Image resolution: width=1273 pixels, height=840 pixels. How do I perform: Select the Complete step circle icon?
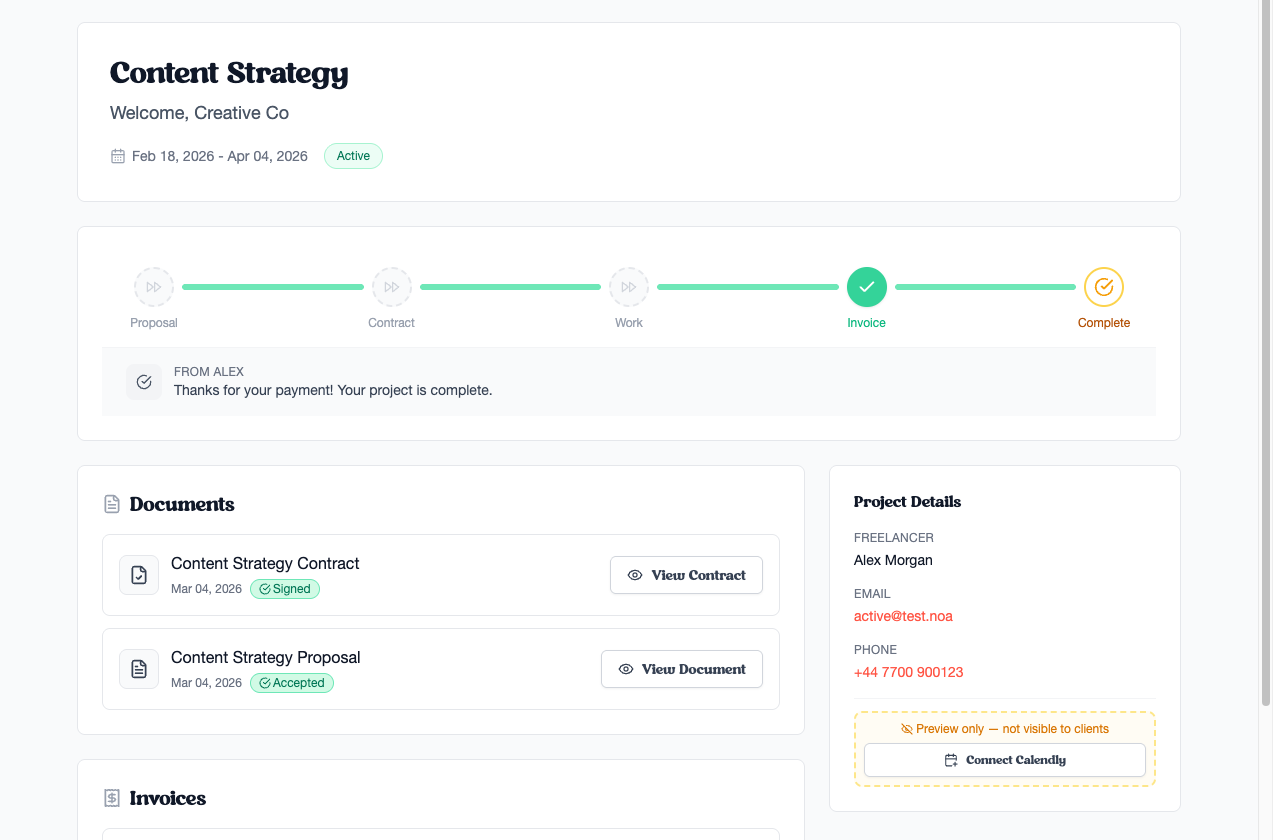[1104, 287]
